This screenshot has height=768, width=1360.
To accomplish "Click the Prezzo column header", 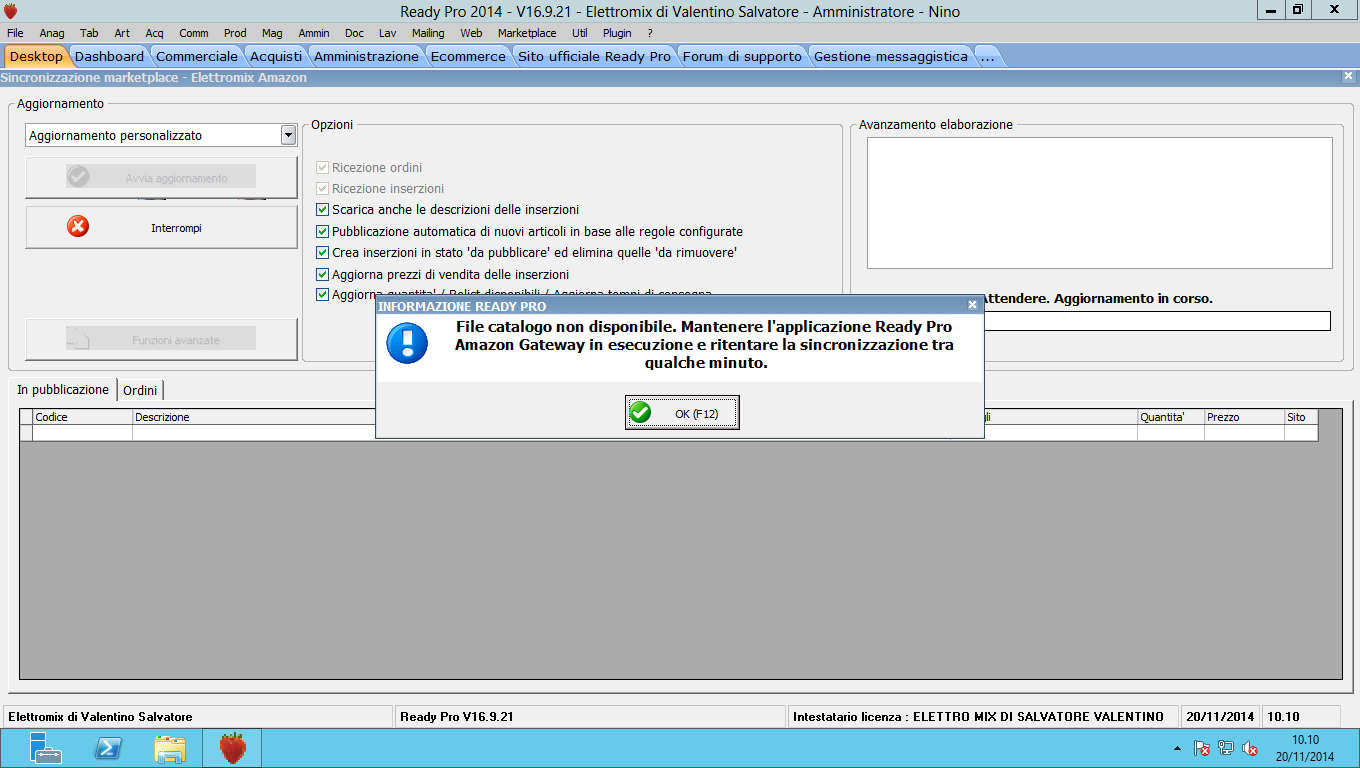I will (1244, 417).
